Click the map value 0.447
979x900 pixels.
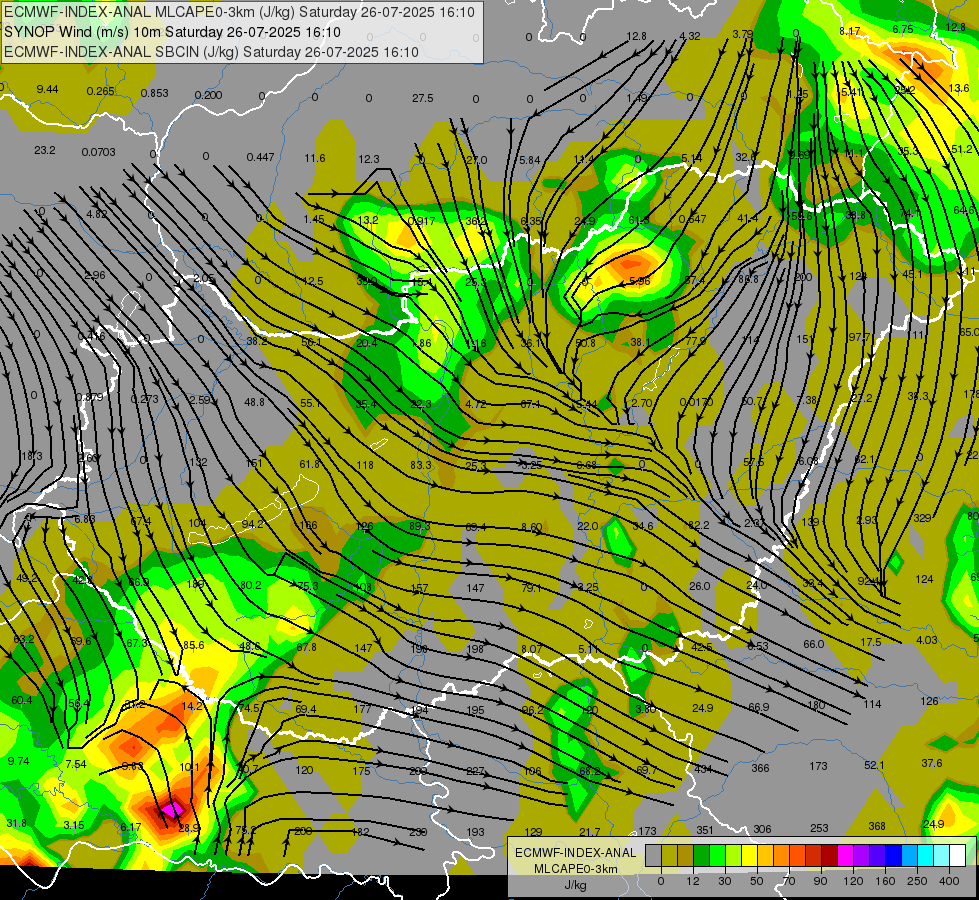(x=260, y=157)
